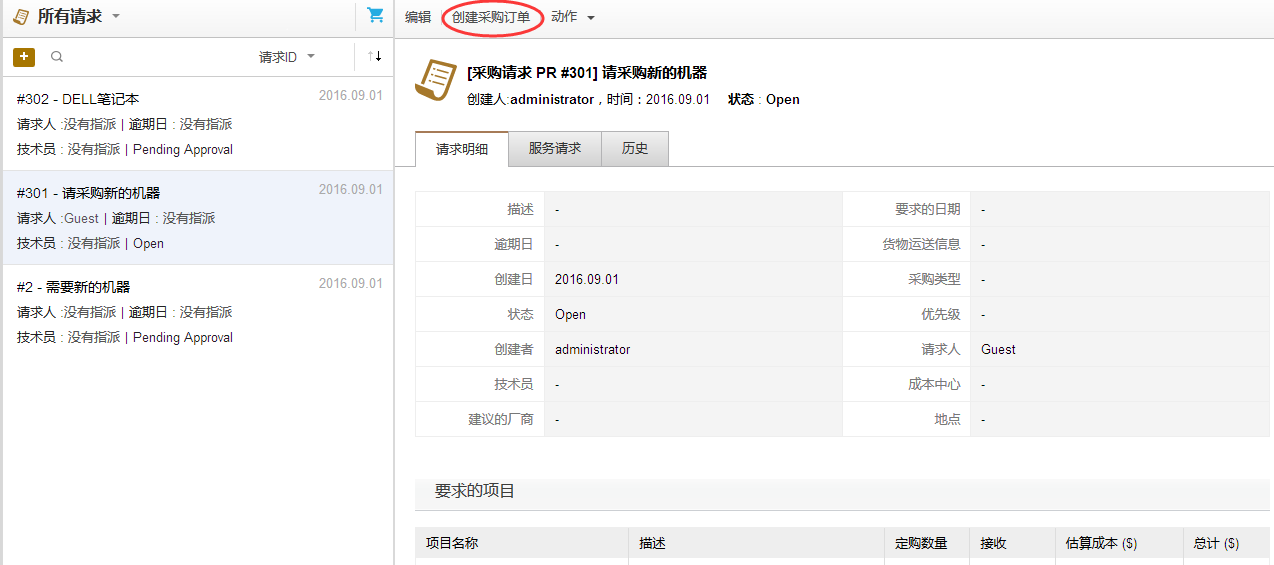Click the 估算成本 ($) column header
Viewport: 1274px width, 565px height.
coord(1101,543)
